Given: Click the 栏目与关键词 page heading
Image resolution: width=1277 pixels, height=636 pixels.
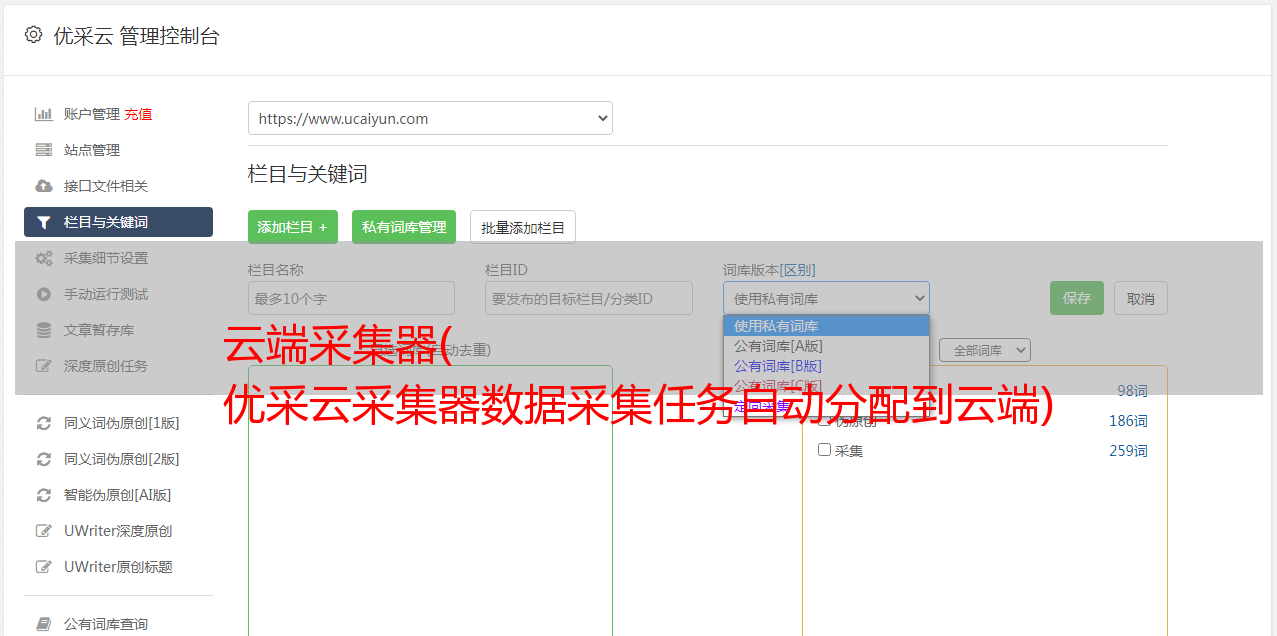Looking at the screenshot, I should (308, 174).
